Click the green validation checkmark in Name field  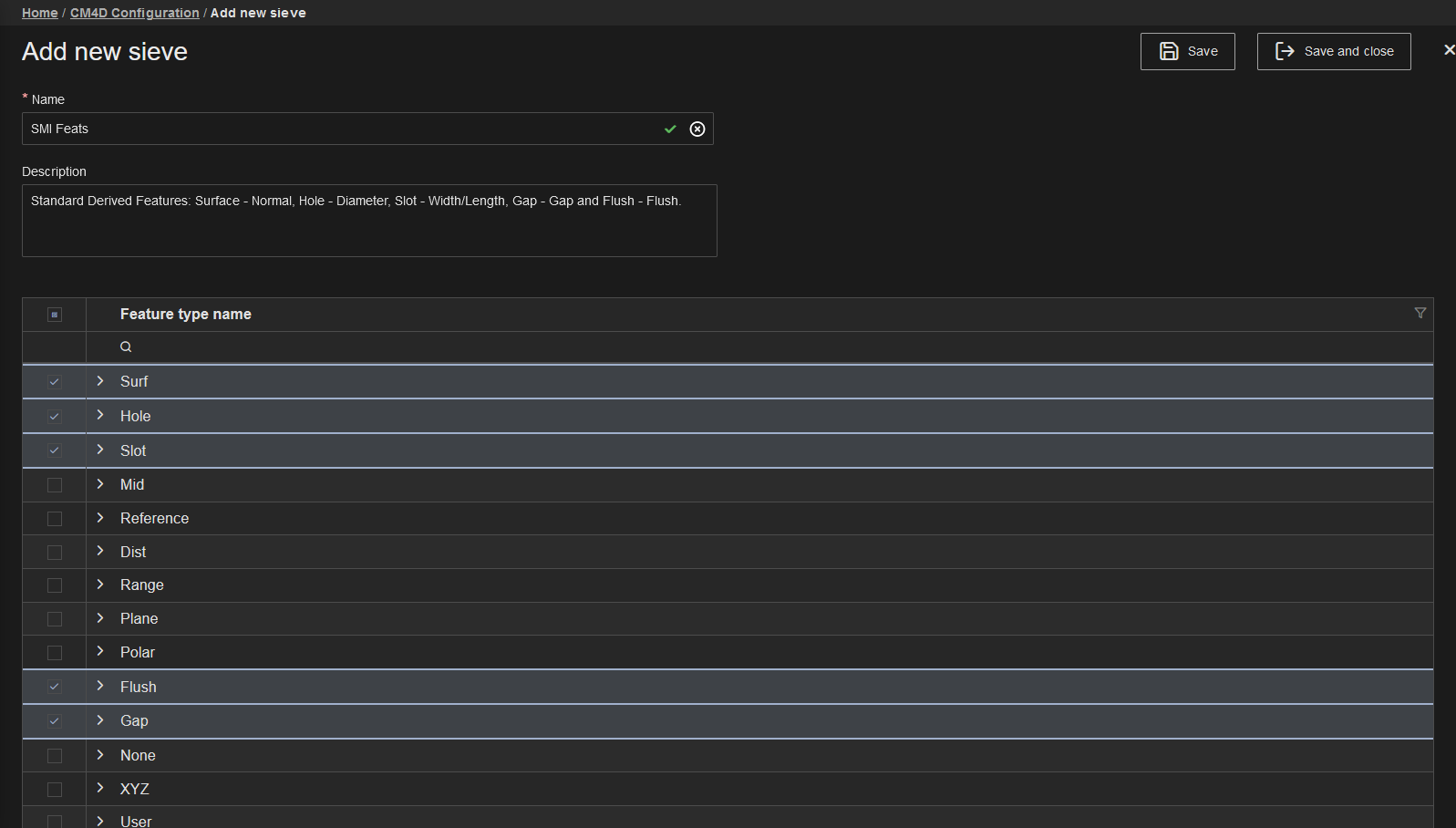[670, 129]
